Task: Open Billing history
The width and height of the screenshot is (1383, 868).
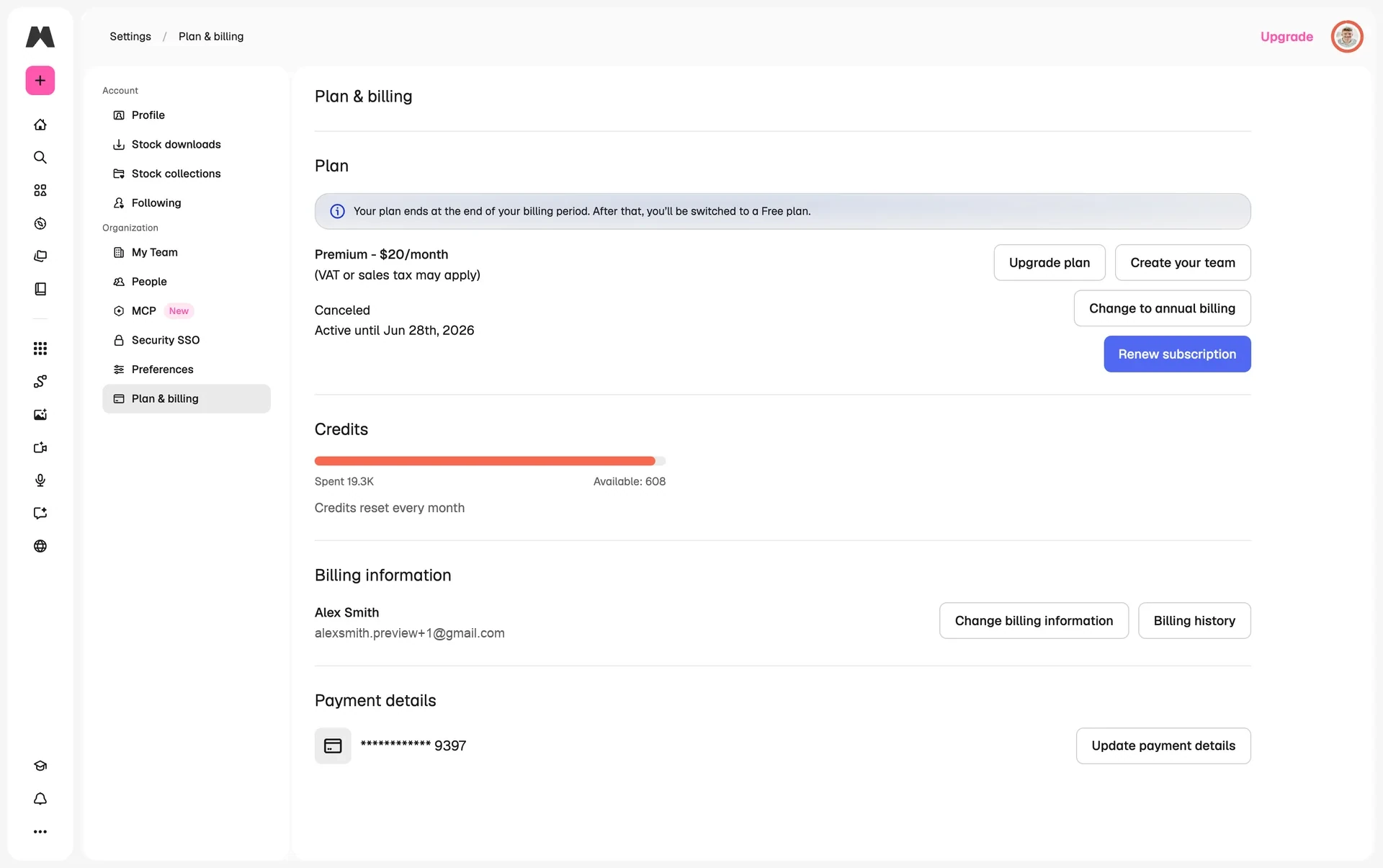Action: tap(1194, 621)
